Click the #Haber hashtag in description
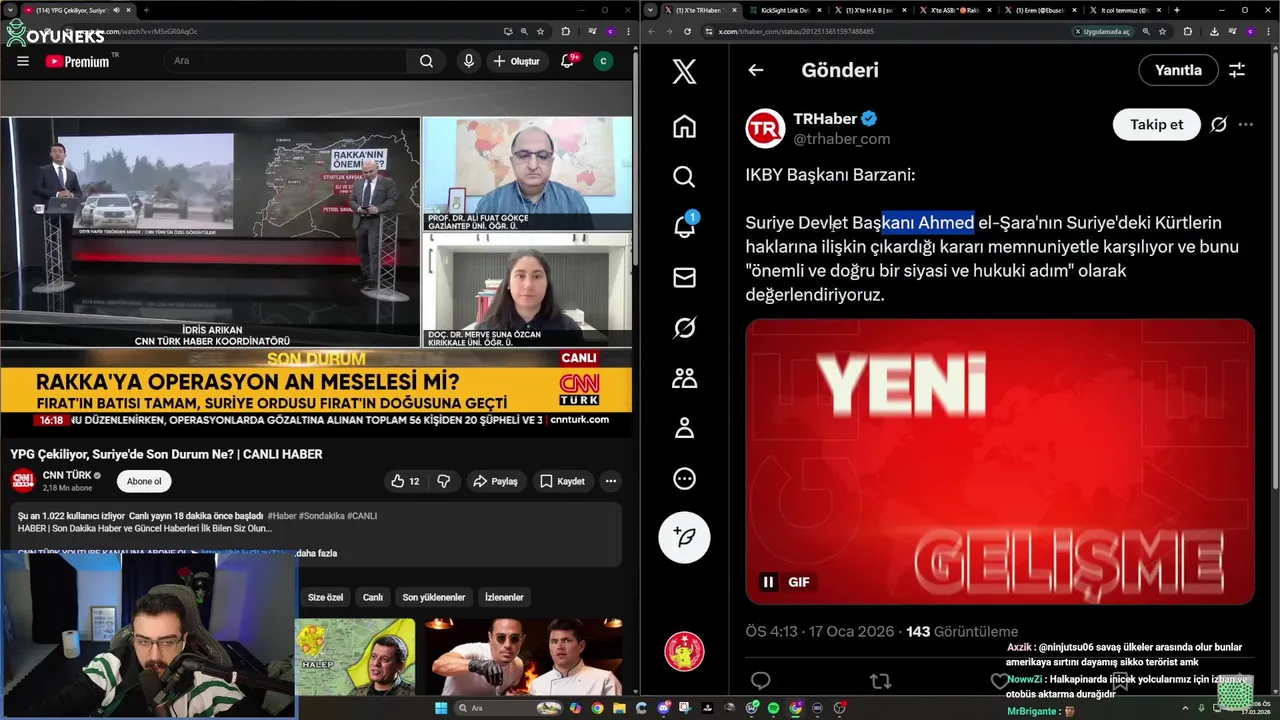The width and height of the screenshot is (1280, 720). [281, 516]
